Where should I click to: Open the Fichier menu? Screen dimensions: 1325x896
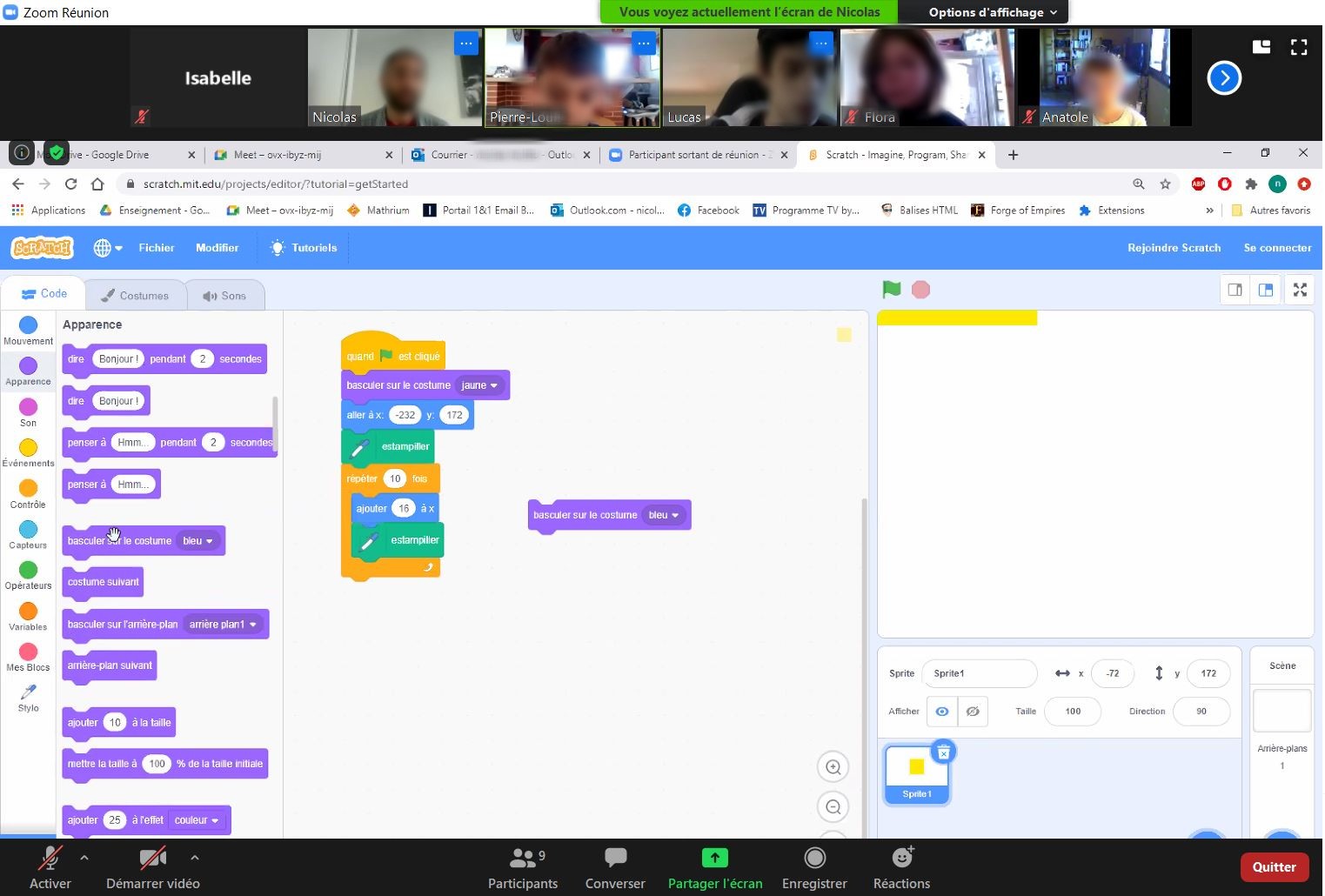coord(157,248)
